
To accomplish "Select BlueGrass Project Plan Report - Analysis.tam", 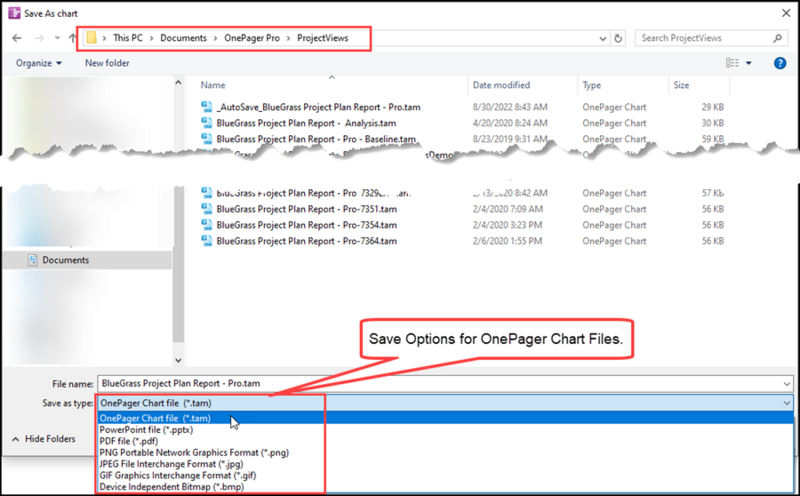I will point(306,123).
